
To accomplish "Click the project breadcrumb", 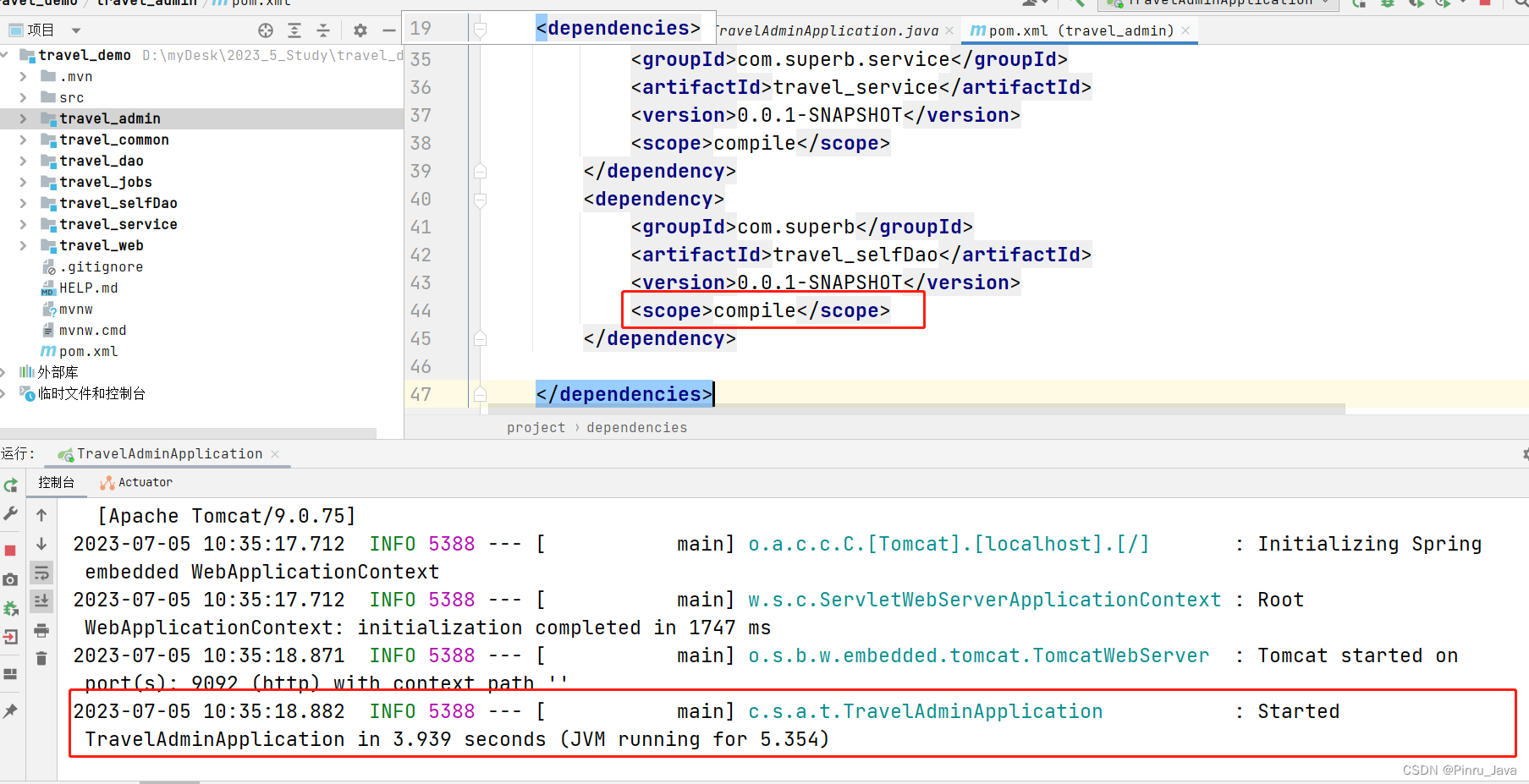I will coord(536,427).
